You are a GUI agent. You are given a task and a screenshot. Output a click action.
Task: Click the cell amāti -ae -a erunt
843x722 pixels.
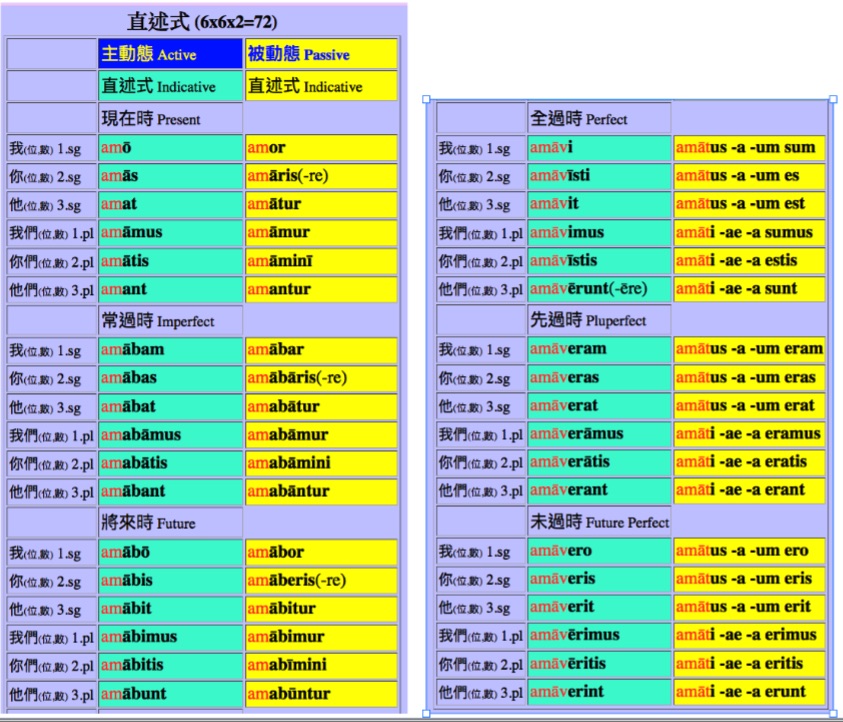(x=749, y=692)
